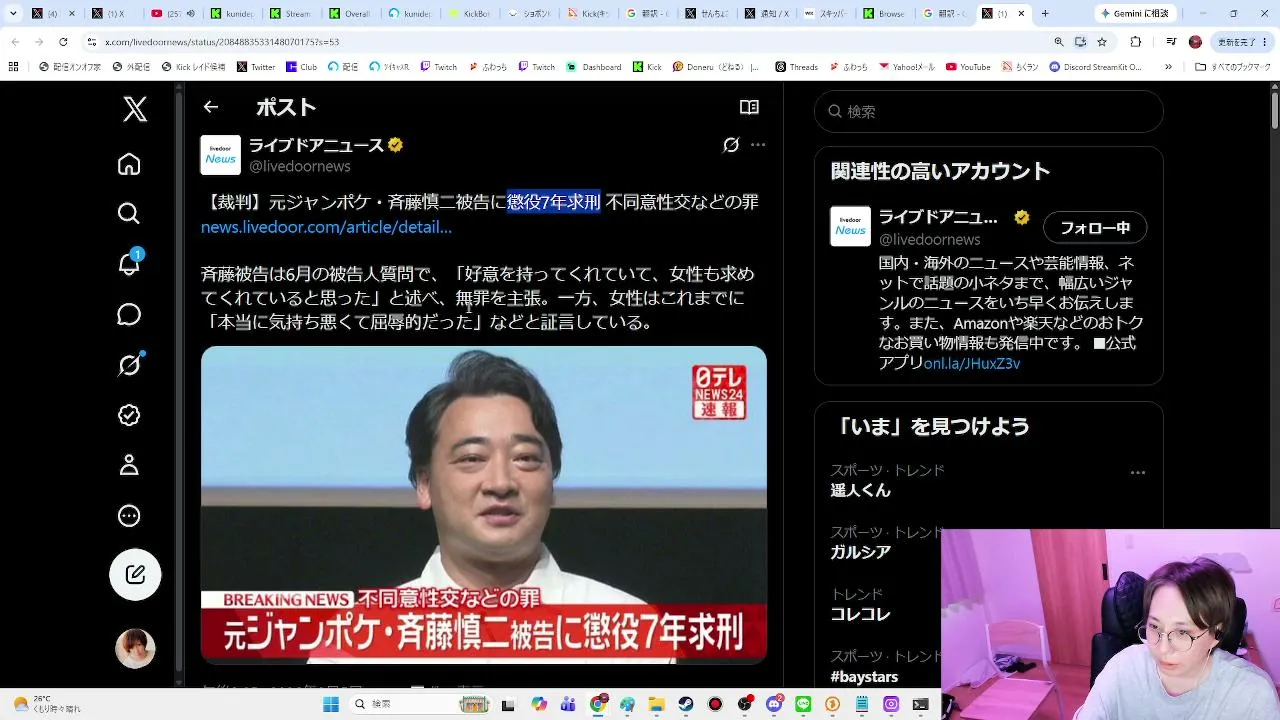Open the ライブドアニュース profile name on the post

tap(316, 145)
